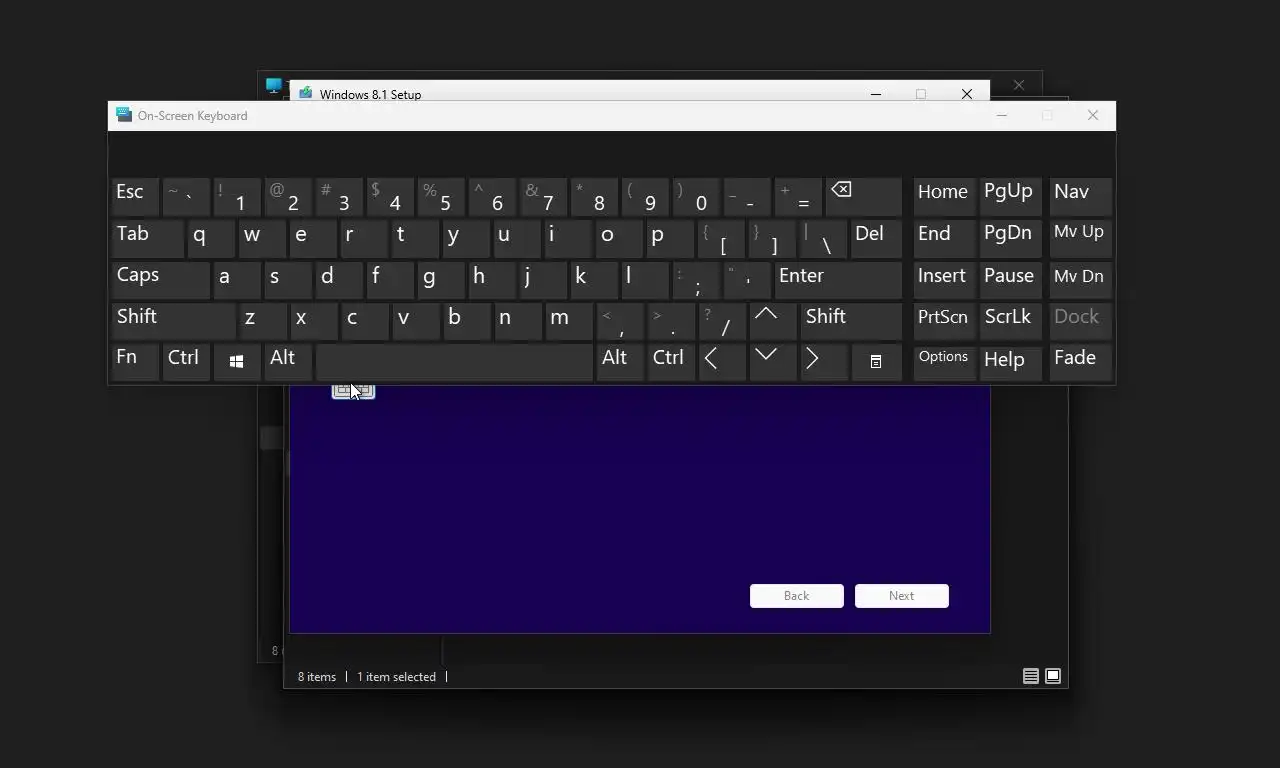This screenshot has height=768, width=1280.
Task: Tap the number 1 key
Action: (x=237, y=197)
